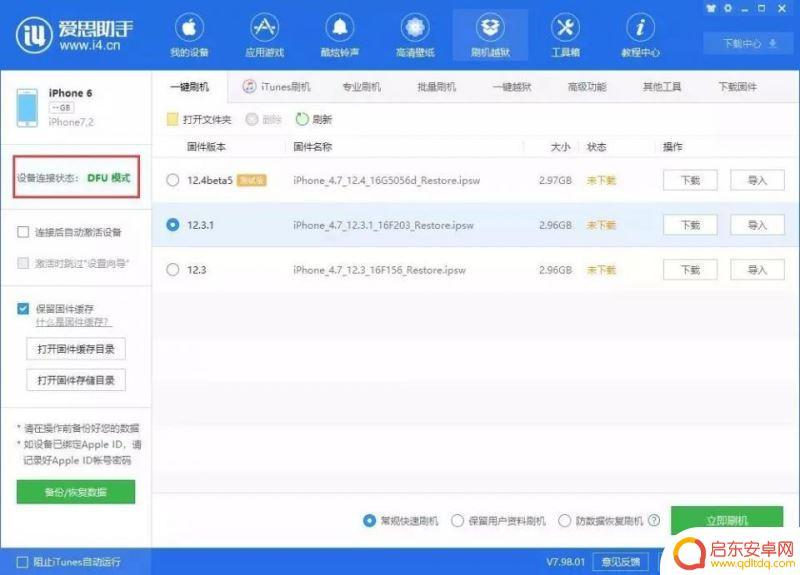Viewport: 800px width, 575px height.
Task: Switch to 高级功能 tab
Action: pyautogui.click(x=587, y=87)
